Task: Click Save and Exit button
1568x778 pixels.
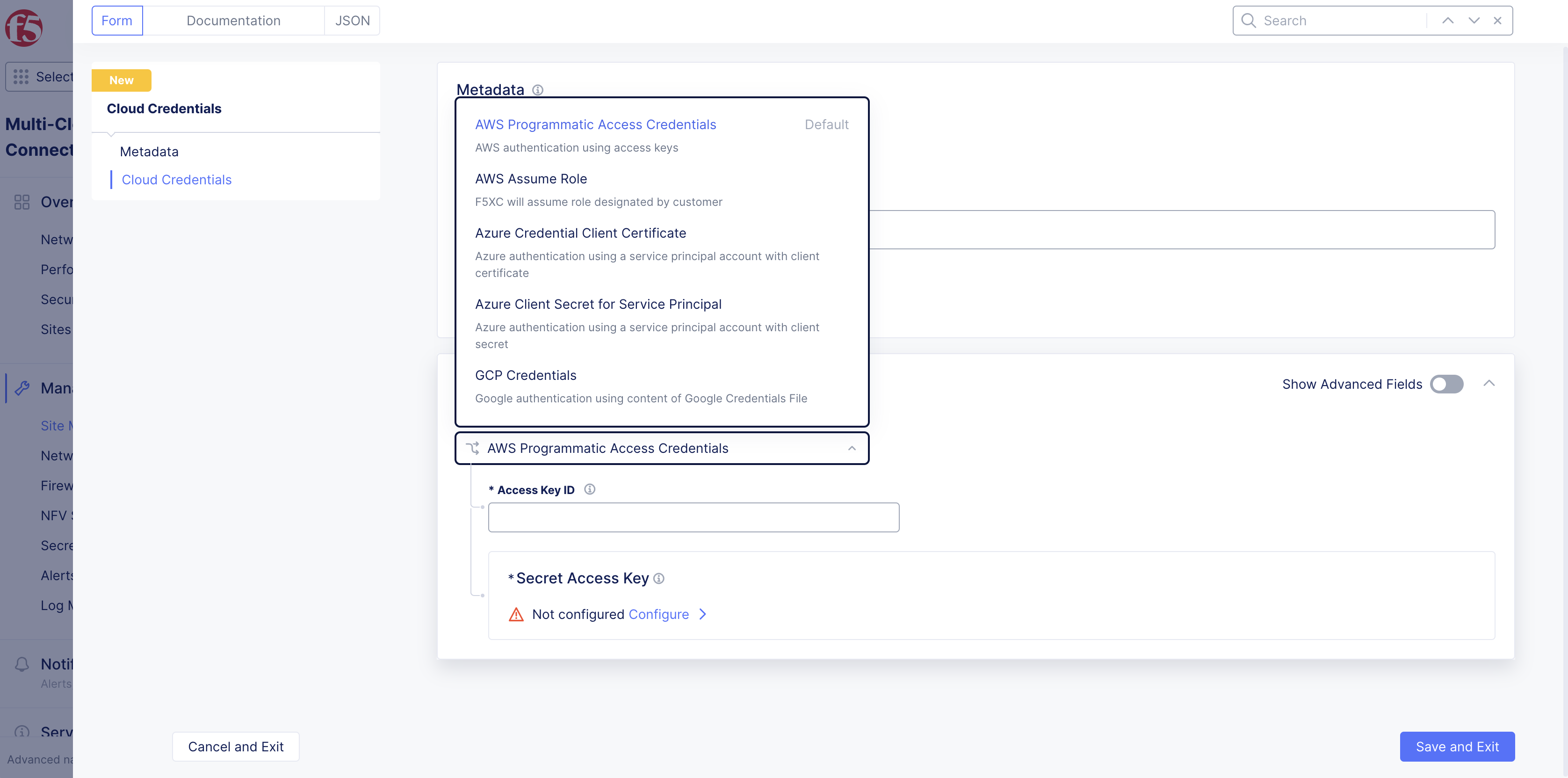Action: pos(1457,746)
